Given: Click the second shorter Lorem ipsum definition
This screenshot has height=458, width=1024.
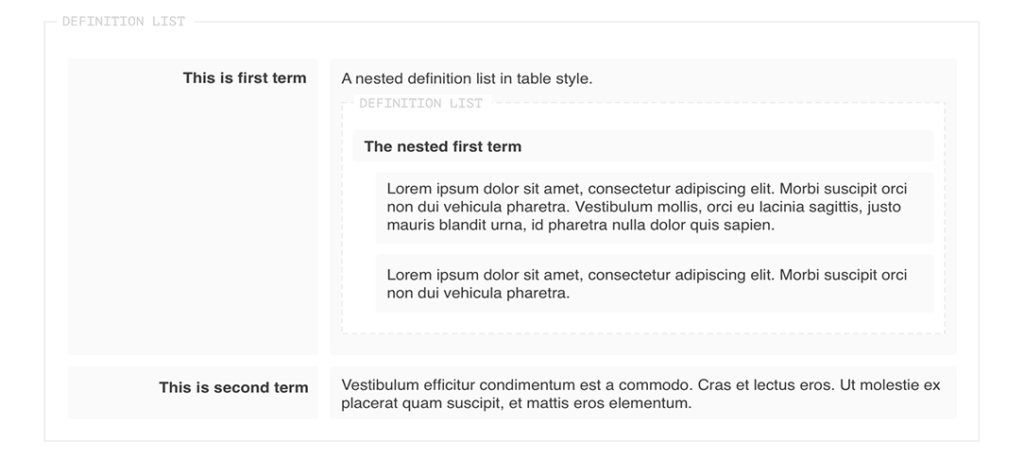Looking at the screenshot, I should 654,284.
